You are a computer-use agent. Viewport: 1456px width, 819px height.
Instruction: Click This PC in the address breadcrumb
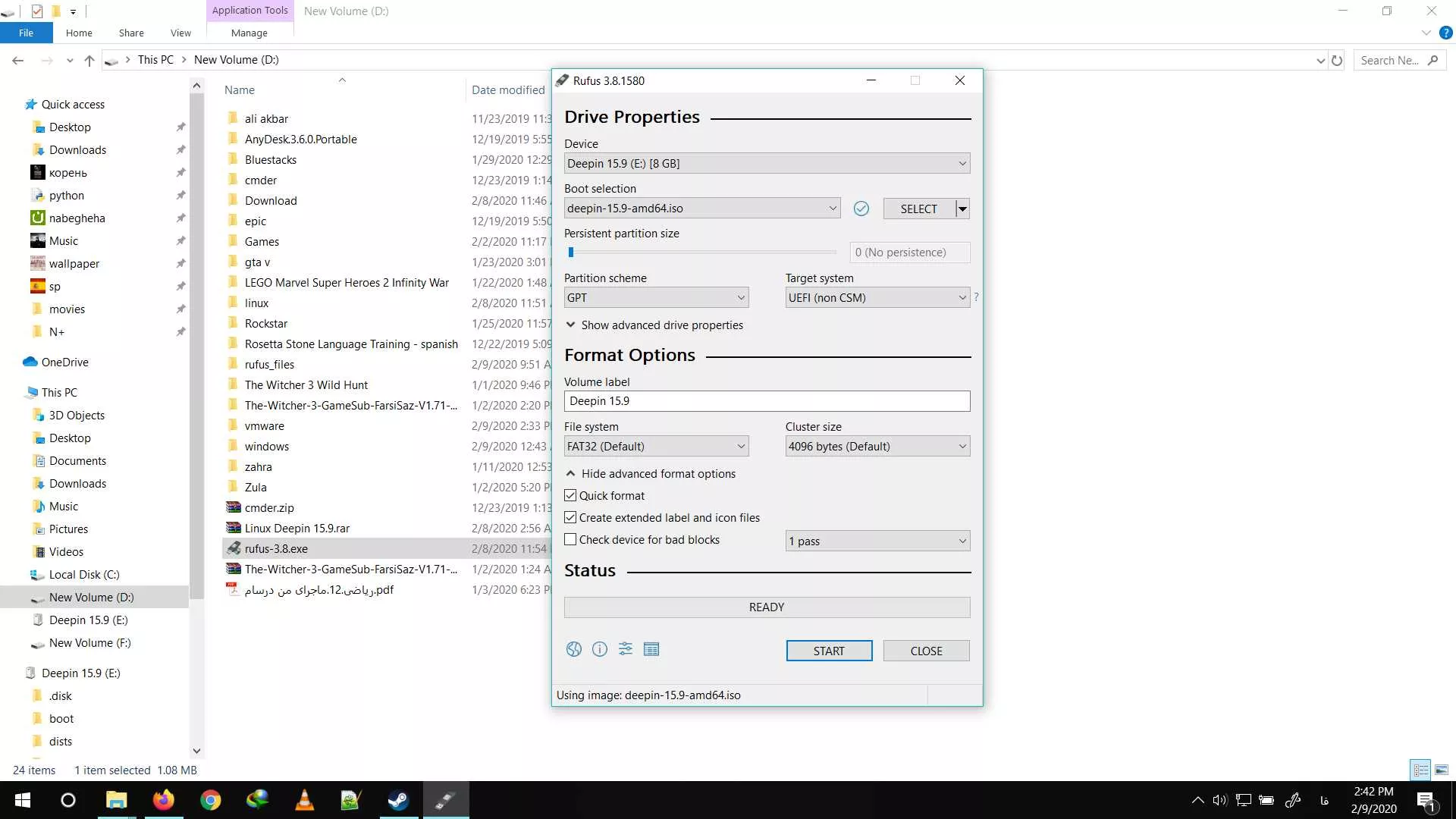[x=155, y=60]
